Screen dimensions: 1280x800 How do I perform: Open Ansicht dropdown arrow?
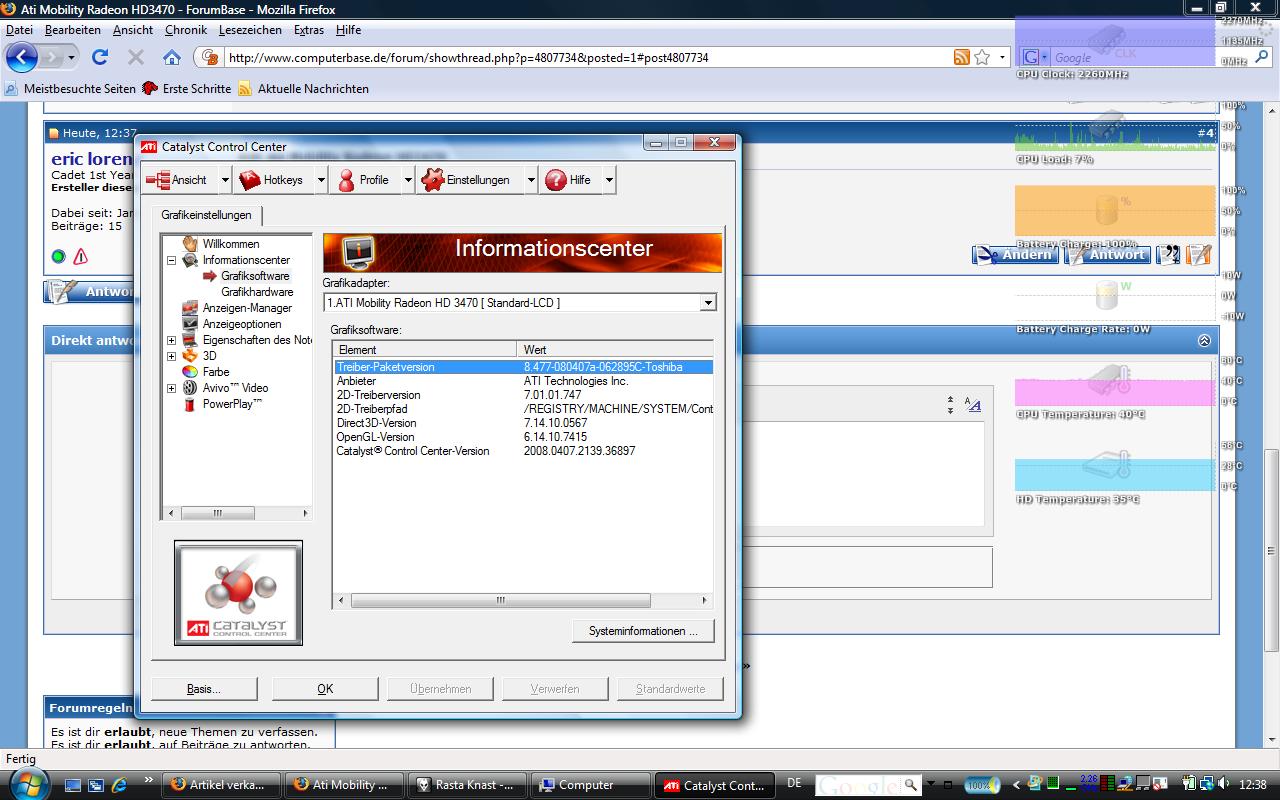point(224,180)
